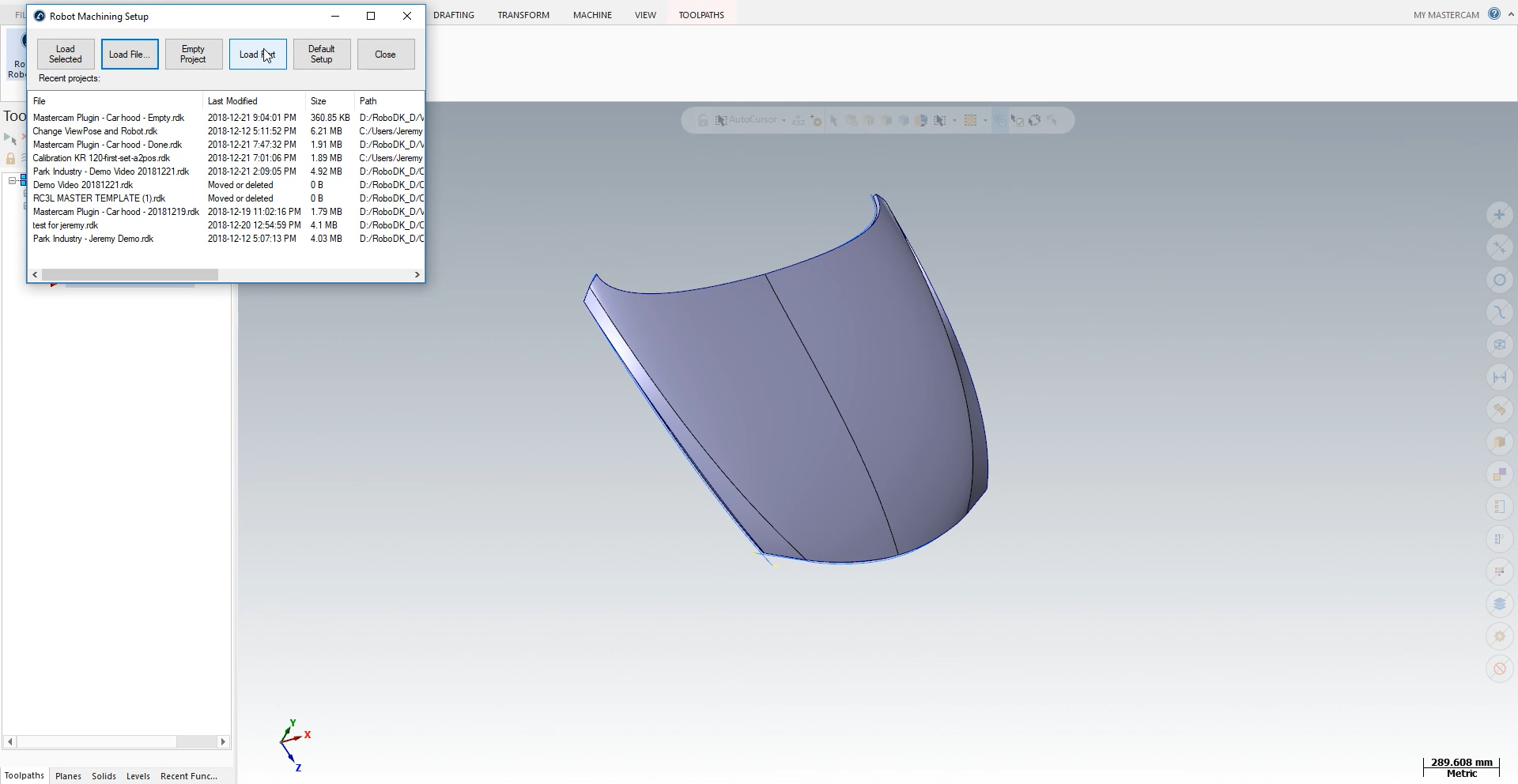1518x784 pixels.
Task: Switch to the Levels tab
Action: pos(138,776)
